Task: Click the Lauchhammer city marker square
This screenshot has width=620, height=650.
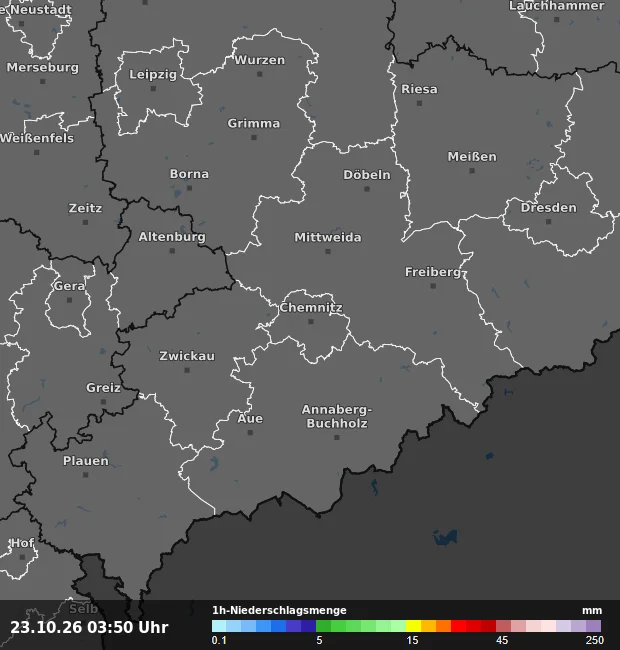Action: 557,19
